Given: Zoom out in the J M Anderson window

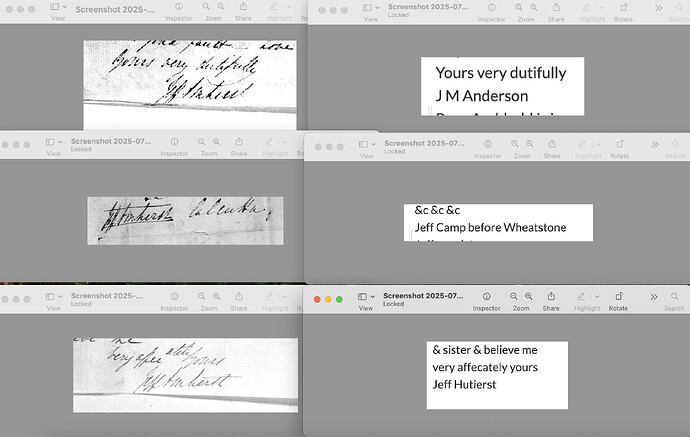Looking at the screenshot, I should coord(519,7).
